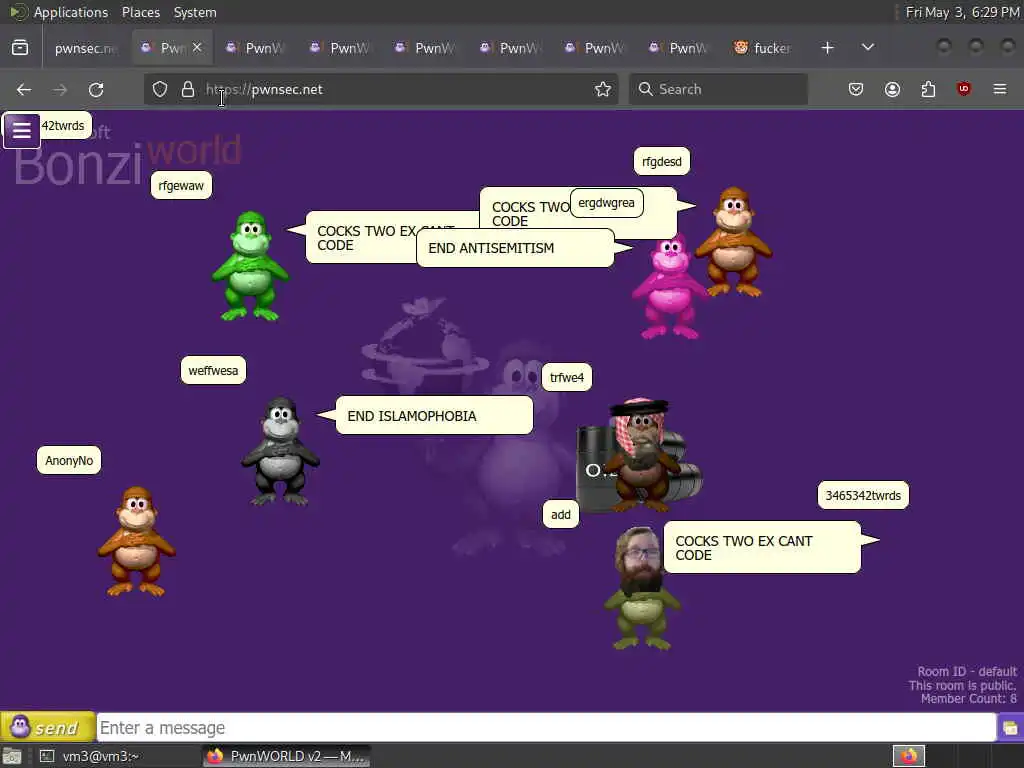The image size is (1024, 768).
Task: Click the END ISLAMOPHOBIA speech bubble
Action: pos(434,416)
